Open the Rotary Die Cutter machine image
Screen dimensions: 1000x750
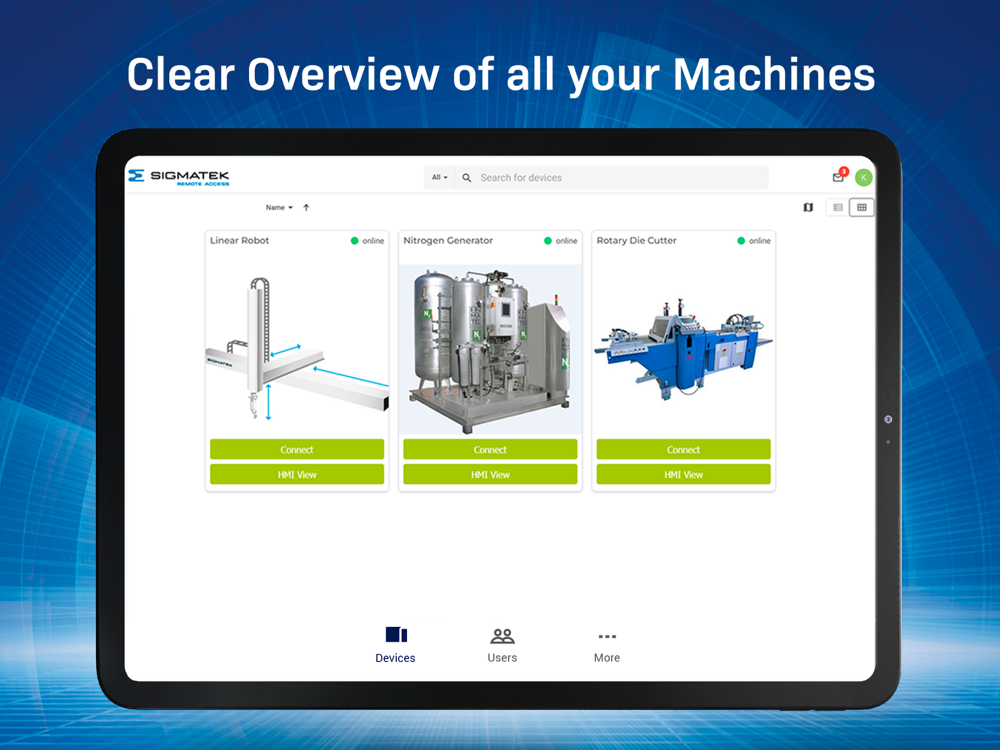(684, 349)
